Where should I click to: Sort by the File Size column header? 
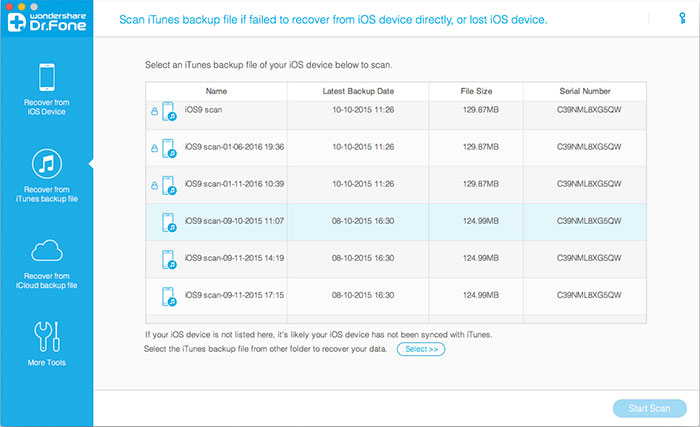pyautogui.click(x=476, y=91)
